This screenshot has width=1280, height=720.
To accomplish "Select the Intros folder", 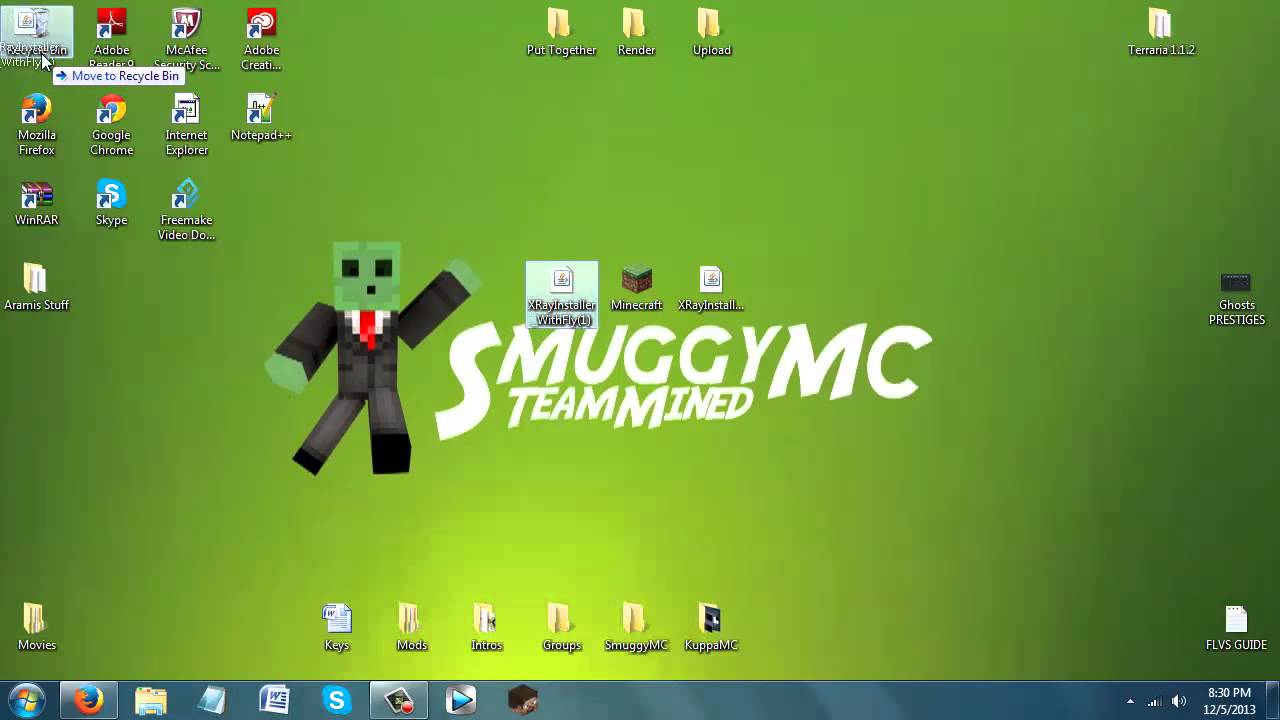I will (x=486, y=628).
